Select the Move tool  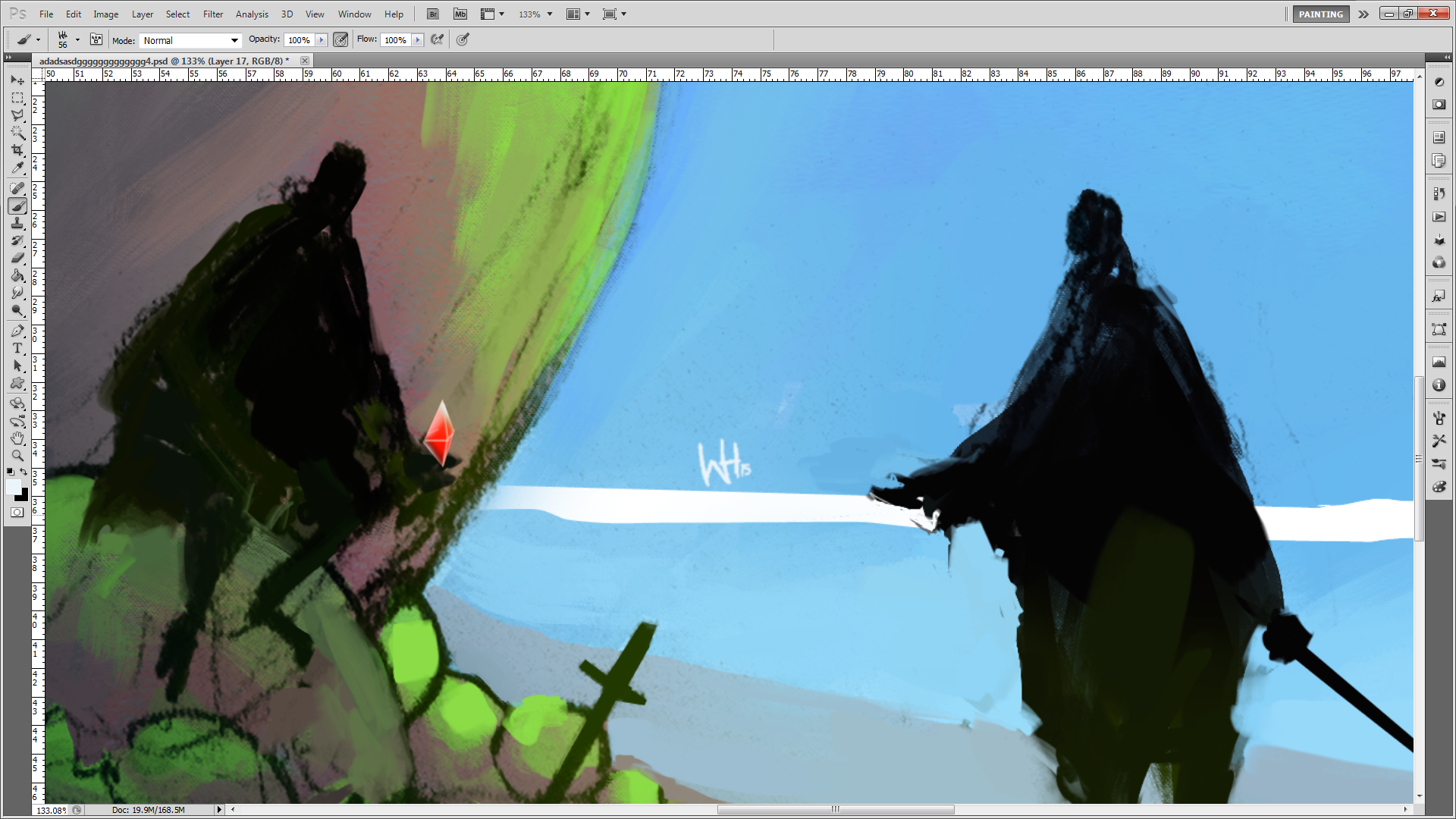(x=17, y=80)
